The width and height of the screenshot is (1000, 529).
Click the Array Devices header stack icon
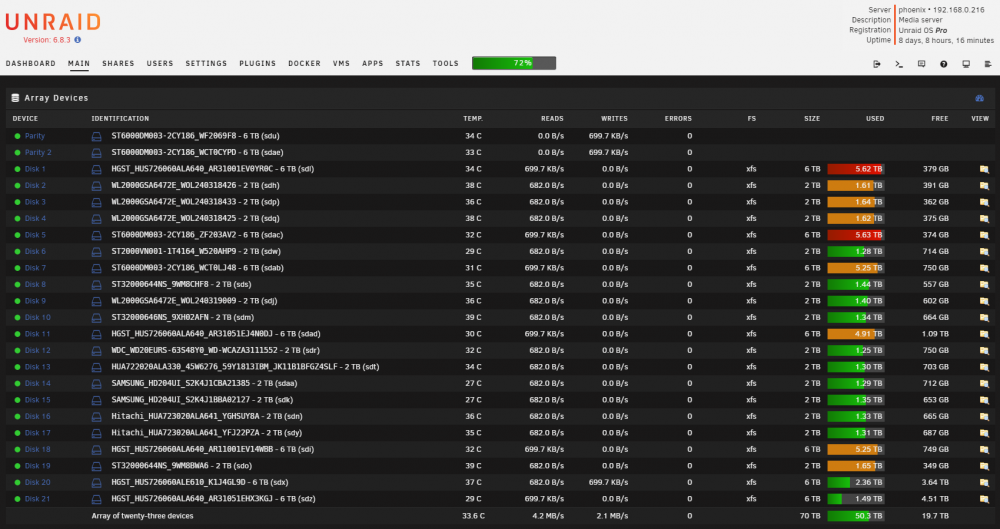(15, 98)
